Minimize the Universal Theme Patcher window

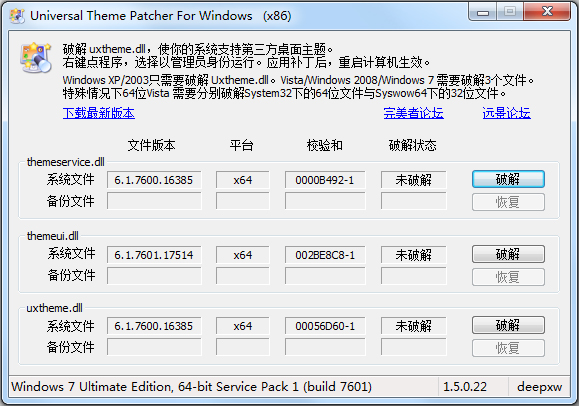pos(483,12)
